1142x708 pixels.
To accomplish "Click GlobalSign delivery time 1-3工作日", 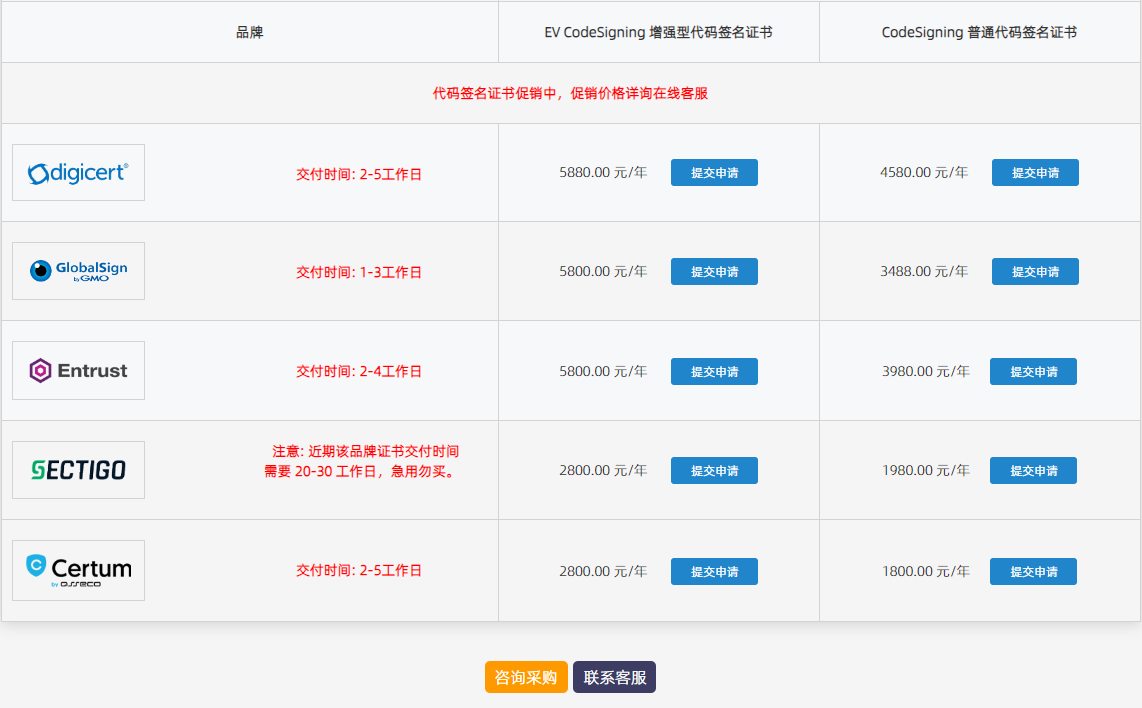I will (359, 272).
